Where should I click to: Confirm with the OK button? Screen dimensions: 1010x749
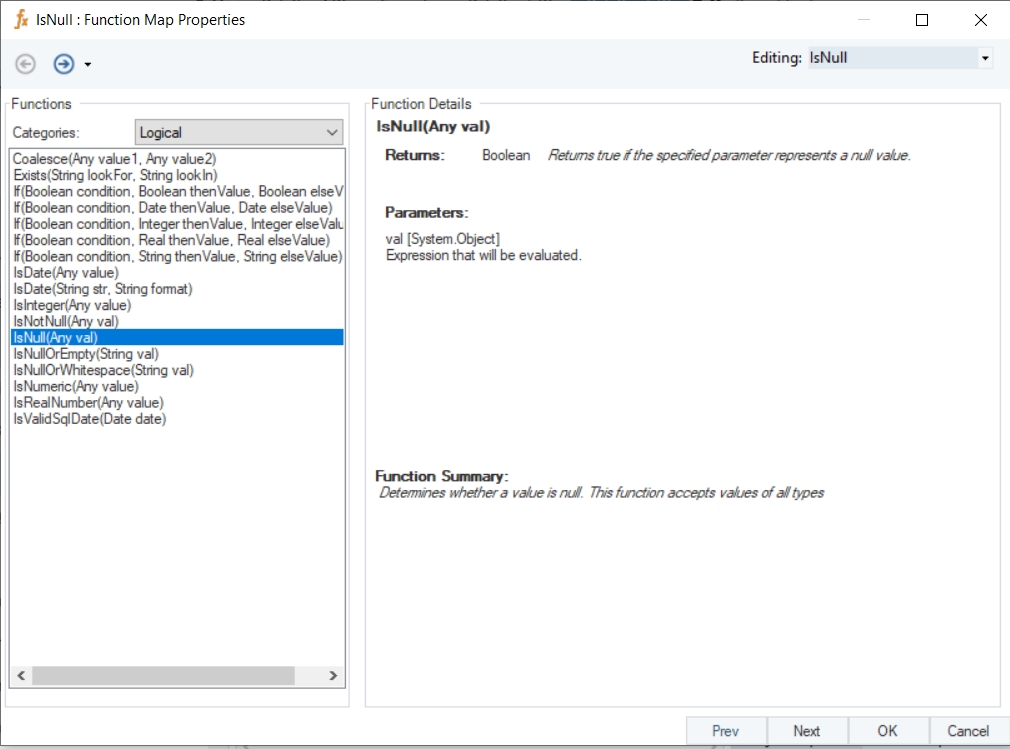[x=887, y=731]
